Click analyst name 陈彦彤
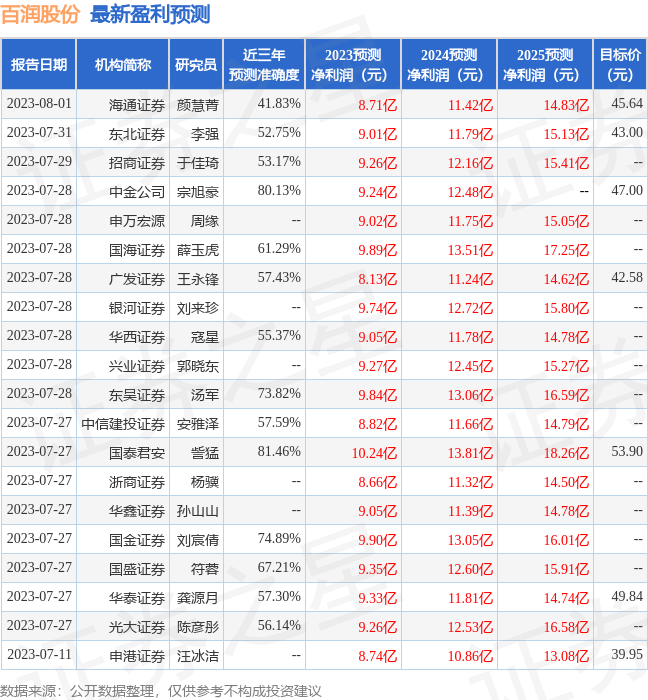 point(198,627)
